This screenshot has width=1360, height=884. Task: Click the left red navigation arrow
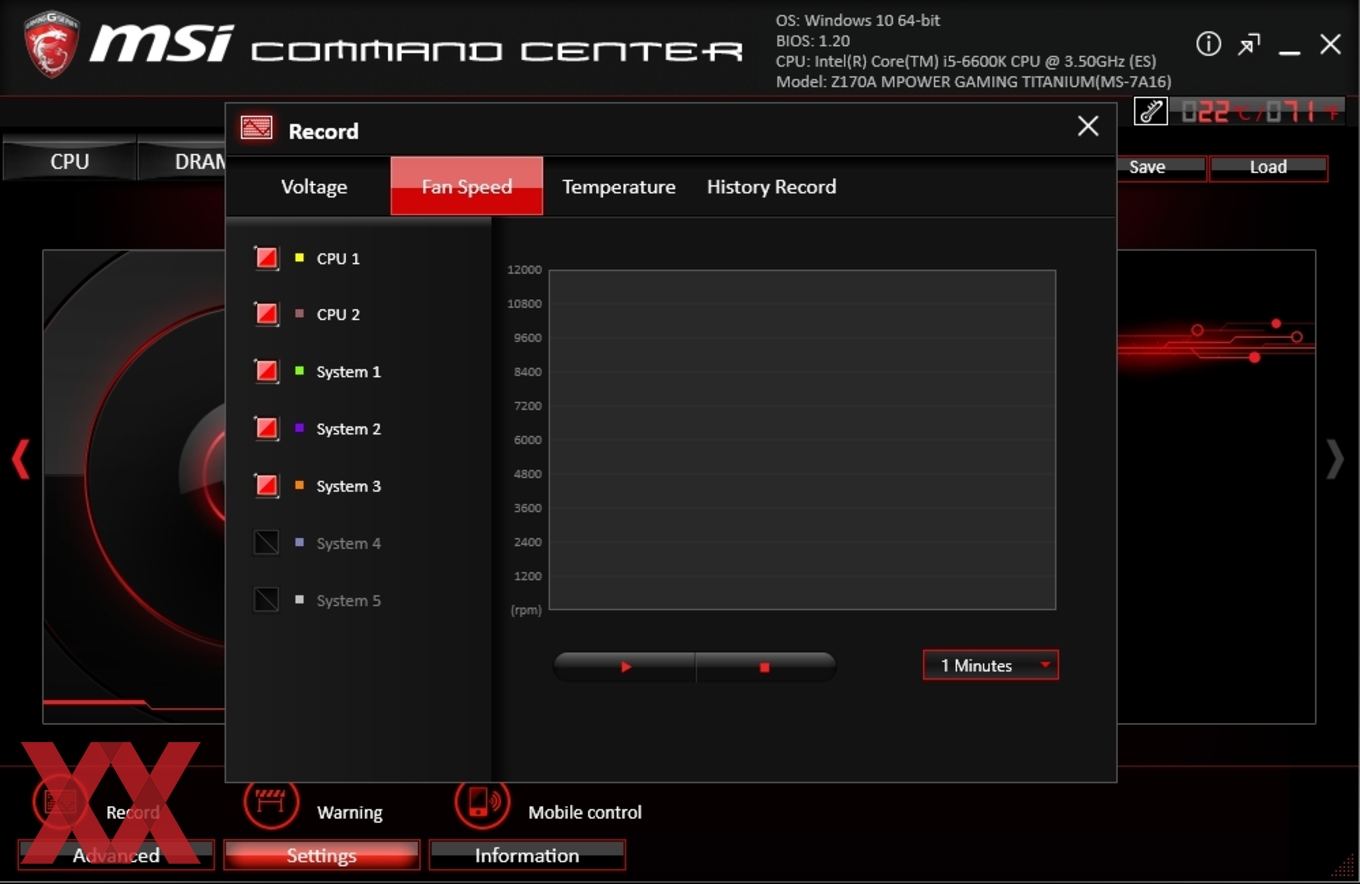click(20, 460)
